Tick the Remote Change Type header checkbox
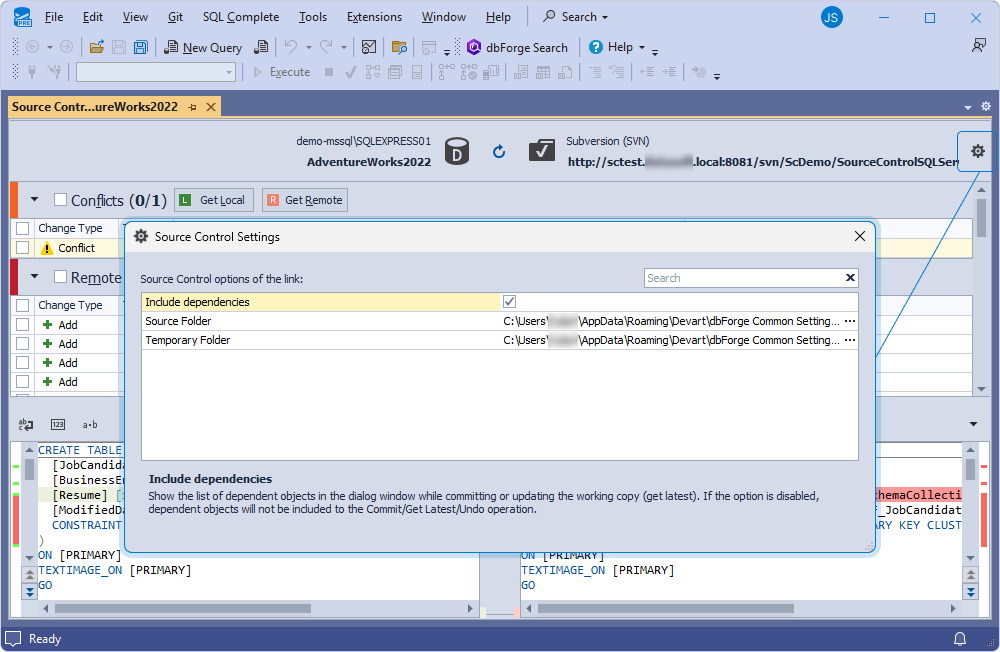 (x=22, y=305)
